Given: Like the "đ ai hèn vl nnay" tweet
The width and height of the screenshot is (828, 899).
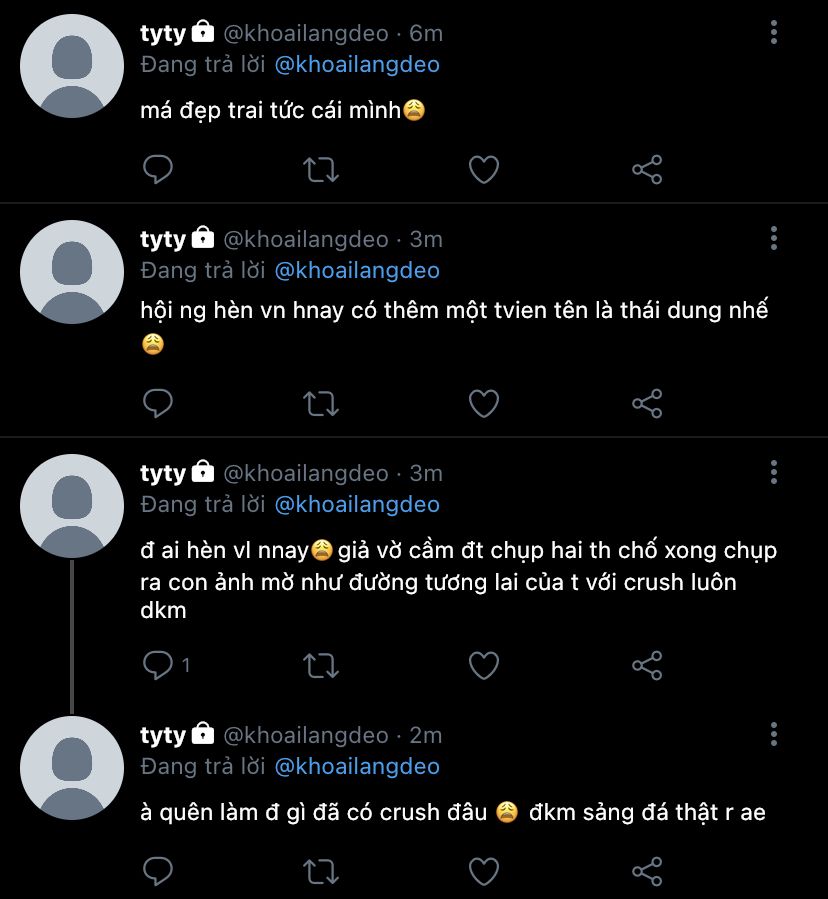Looking at the screenshot, I should click(x=484, y=665).
